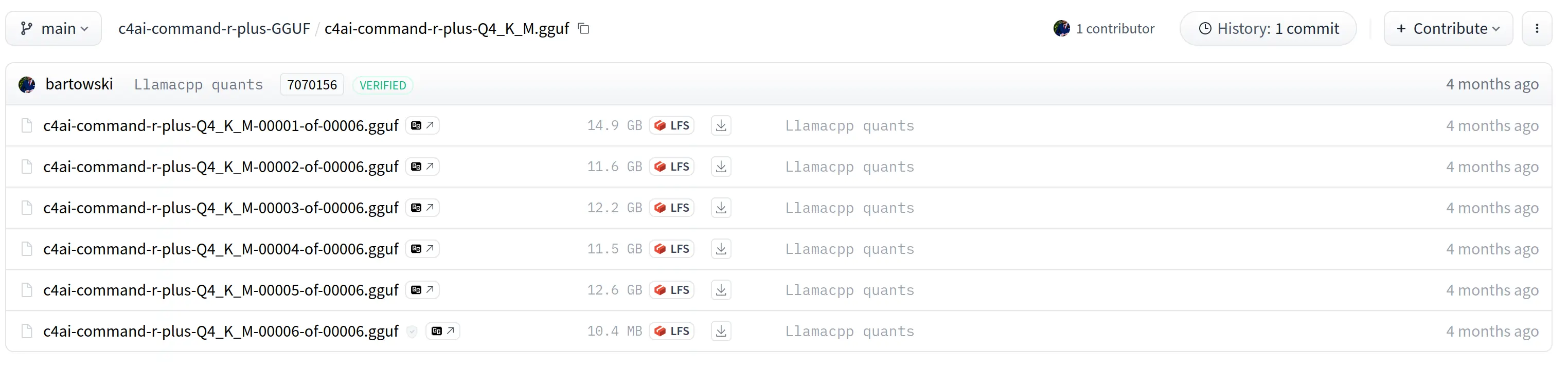
Task: Click the 11.6 GB file size
Action: [615, 167]
